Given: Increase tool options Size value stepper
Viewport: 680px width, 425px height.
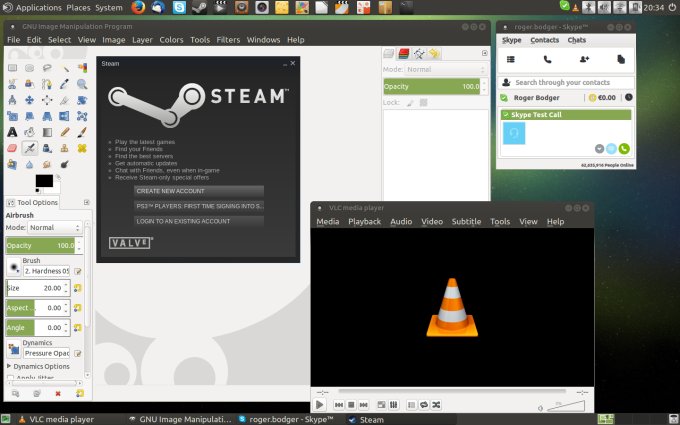Looking at the screenshot, I should pyautogui.click(x=66, y=285).
